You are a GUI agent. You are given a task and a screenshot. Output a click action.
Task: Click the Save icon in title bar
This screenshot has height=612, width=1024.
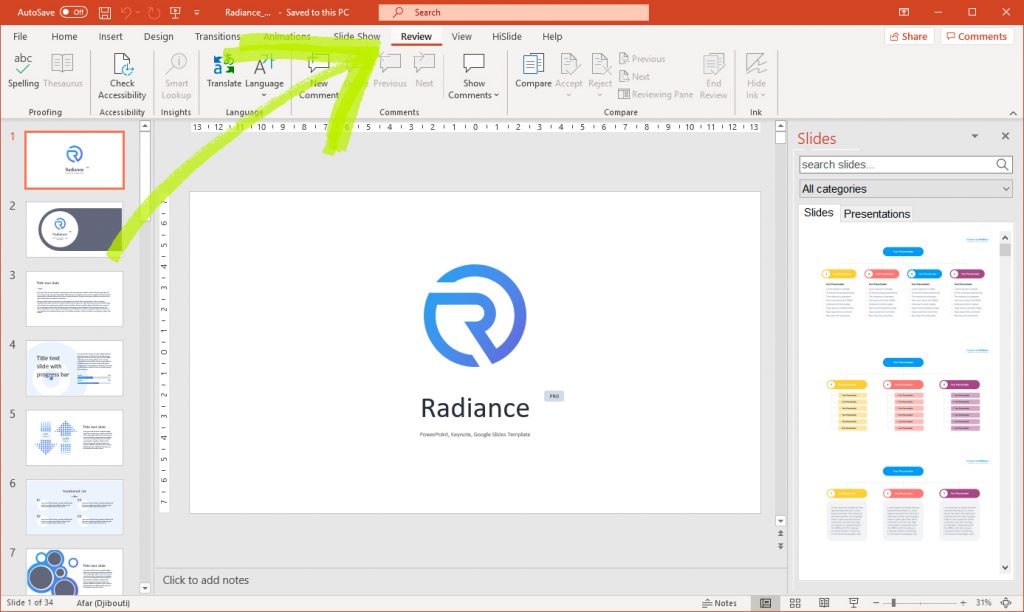click(x=104, y=12)
